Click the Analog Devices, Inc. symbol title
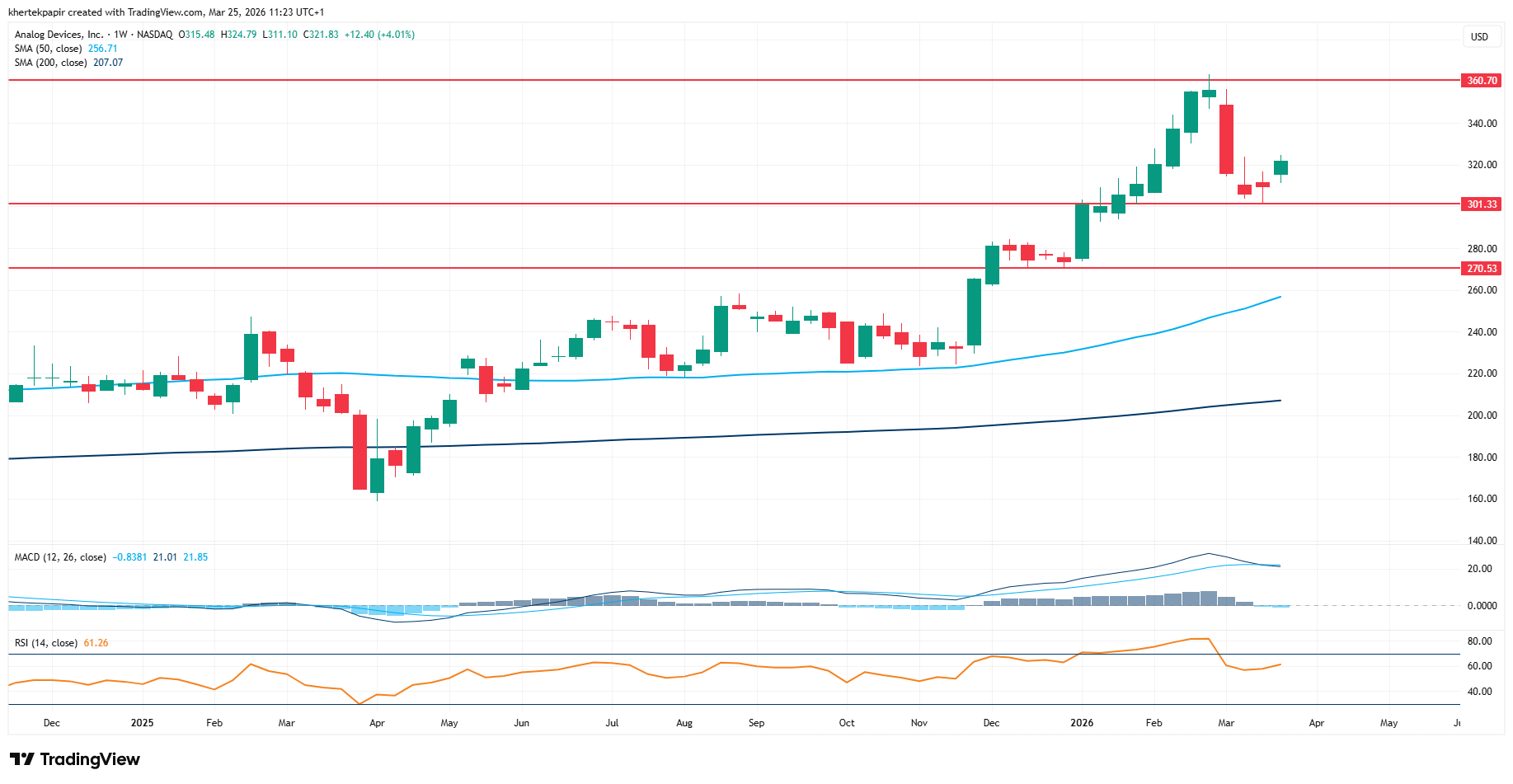 [59, 35]
